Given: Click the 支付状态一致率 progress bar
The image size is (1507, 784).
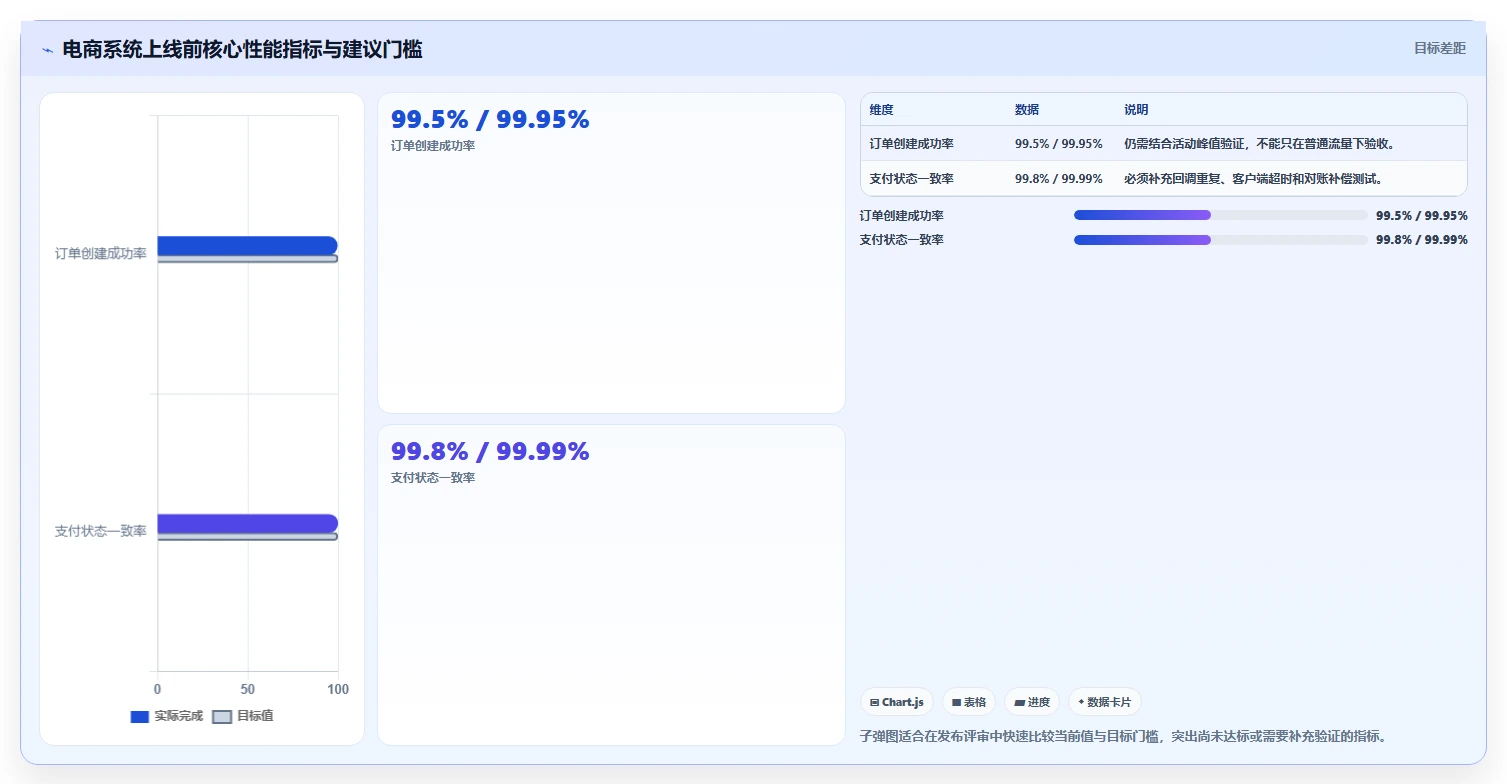Looking at the screenshot, I should pyautogui.click(x=1220, y=240).
